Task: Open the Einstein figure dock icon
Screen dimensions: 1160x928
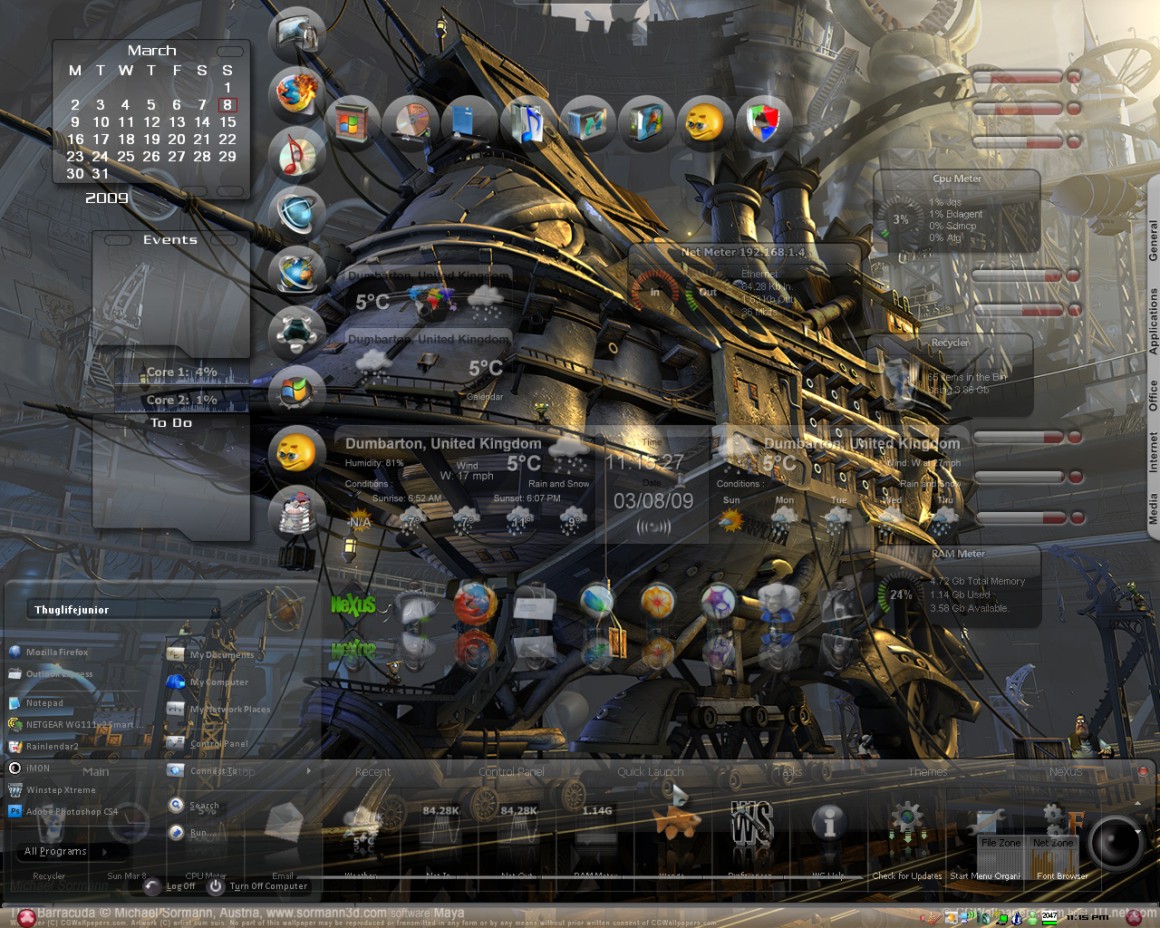Action: [x=778, y=603]
